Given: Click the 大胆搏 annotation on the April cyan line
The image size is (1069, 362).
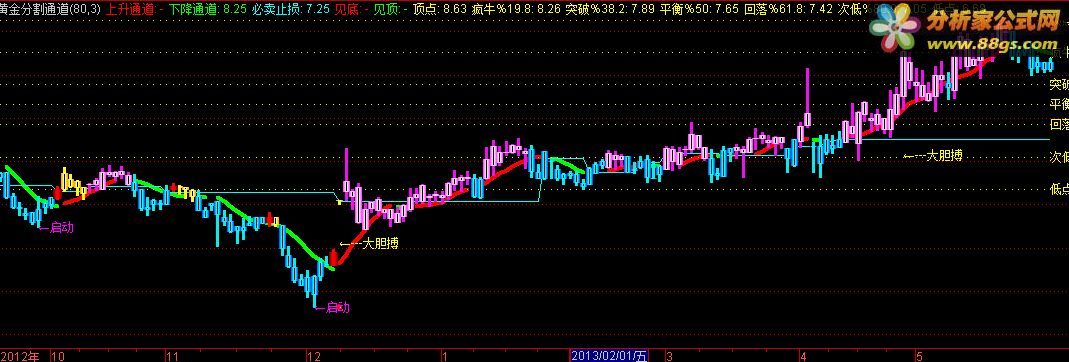Looking at the screenshot, I should point(933,155).
